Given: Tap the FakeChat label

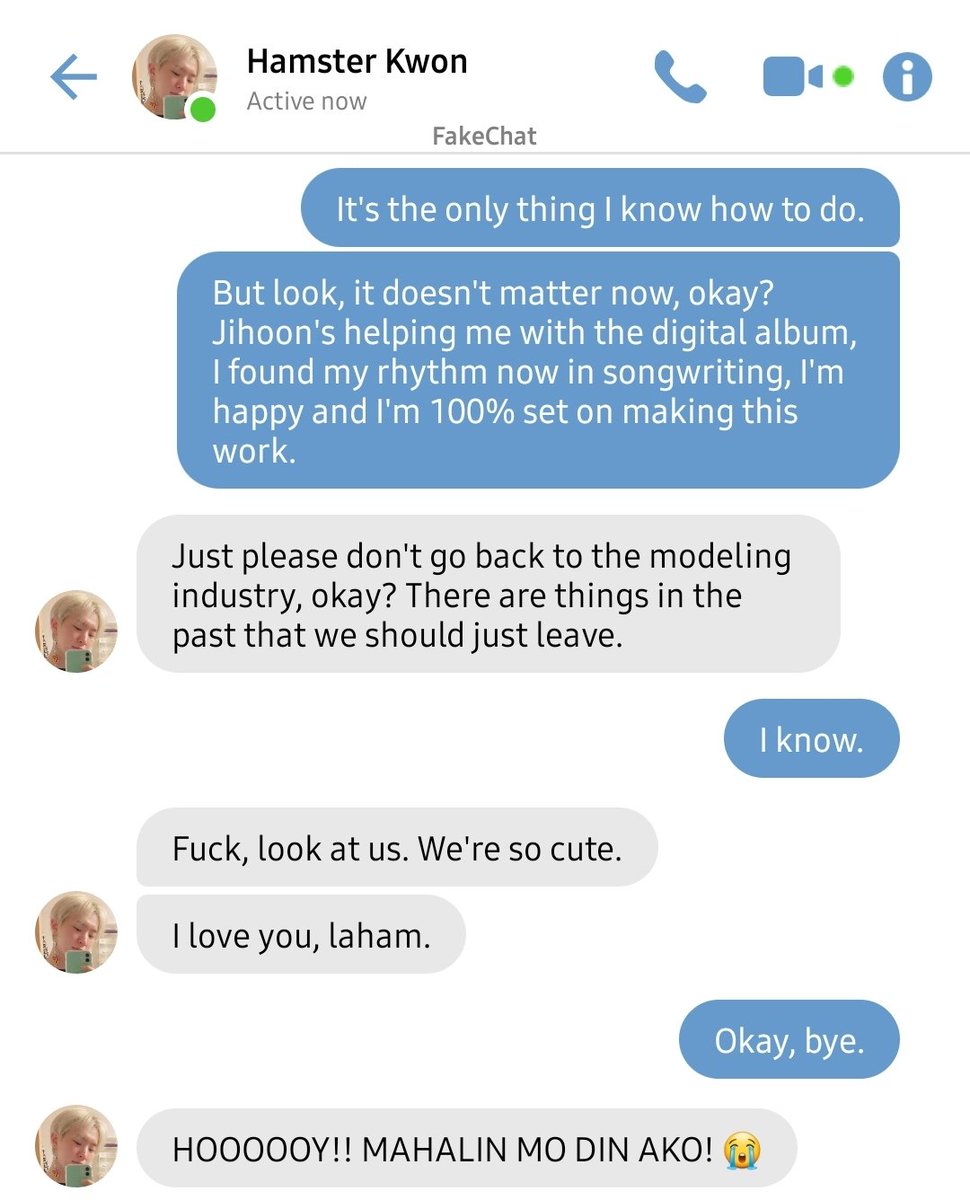Looking at the screenshot, I should [x=484, y=135].
